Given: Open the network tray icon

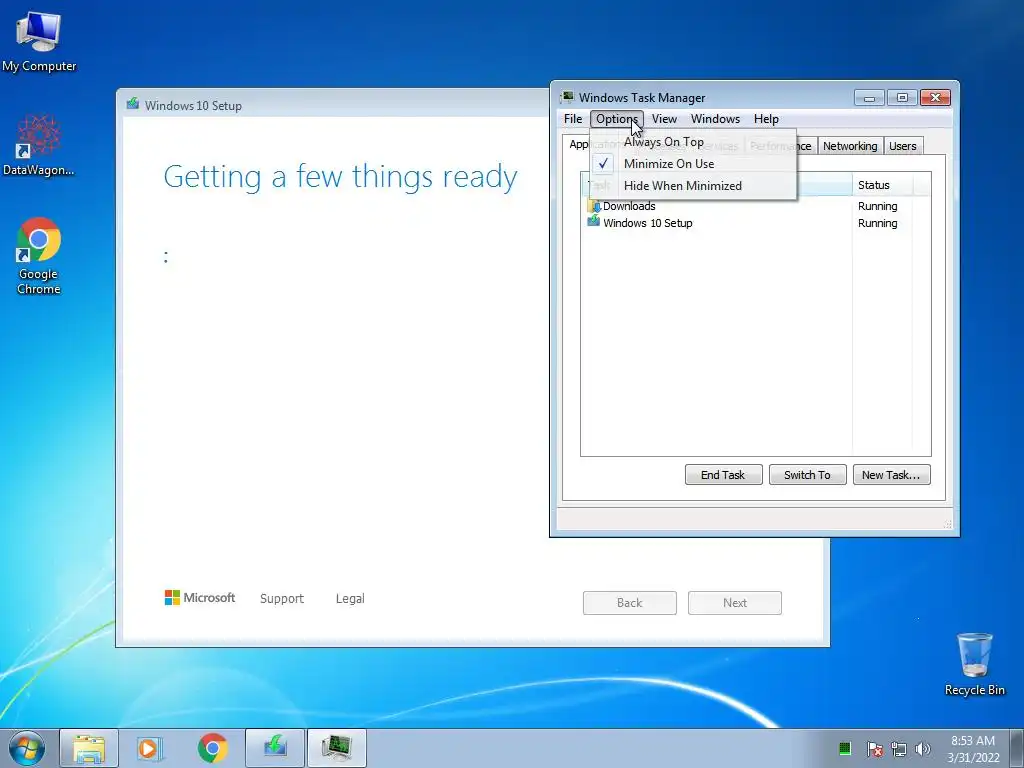Looking at the screenshot, I should click(x=899, y=748).
